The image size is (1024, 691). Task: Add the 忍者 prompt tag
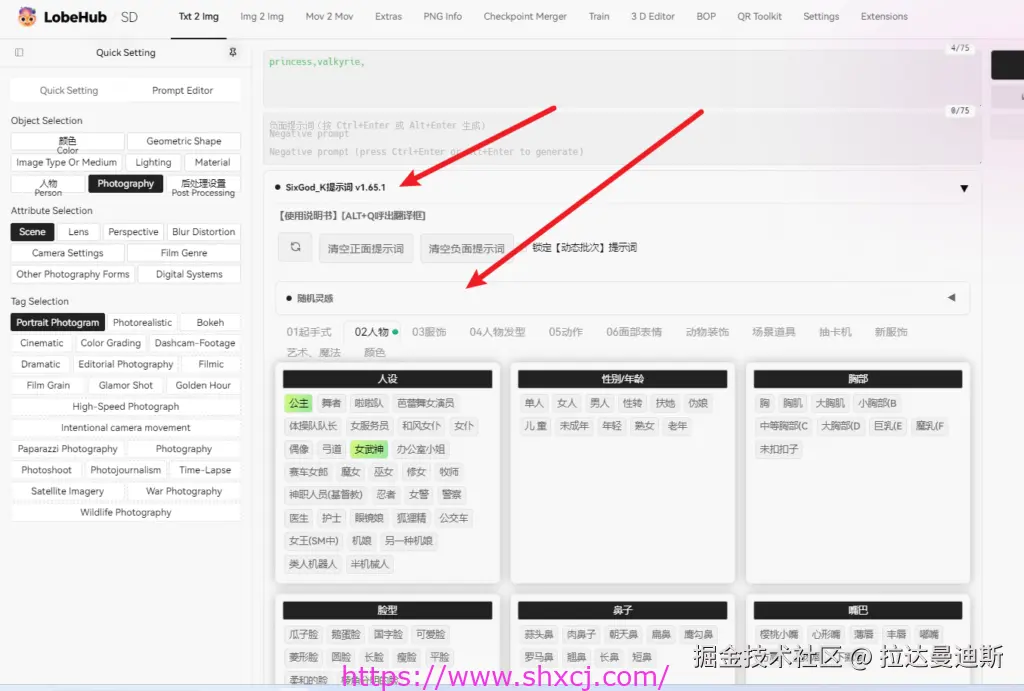pyautogui.click(x=386, y=494)
